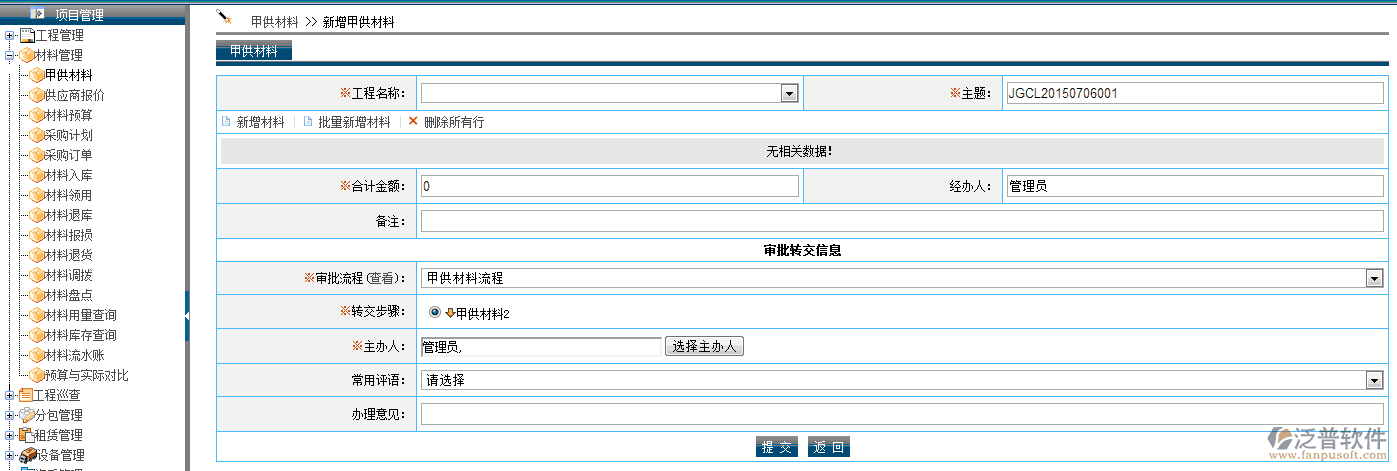Click the 选择主办人 button
This screenshot has height=471, width=1397.
pos(705,346)
